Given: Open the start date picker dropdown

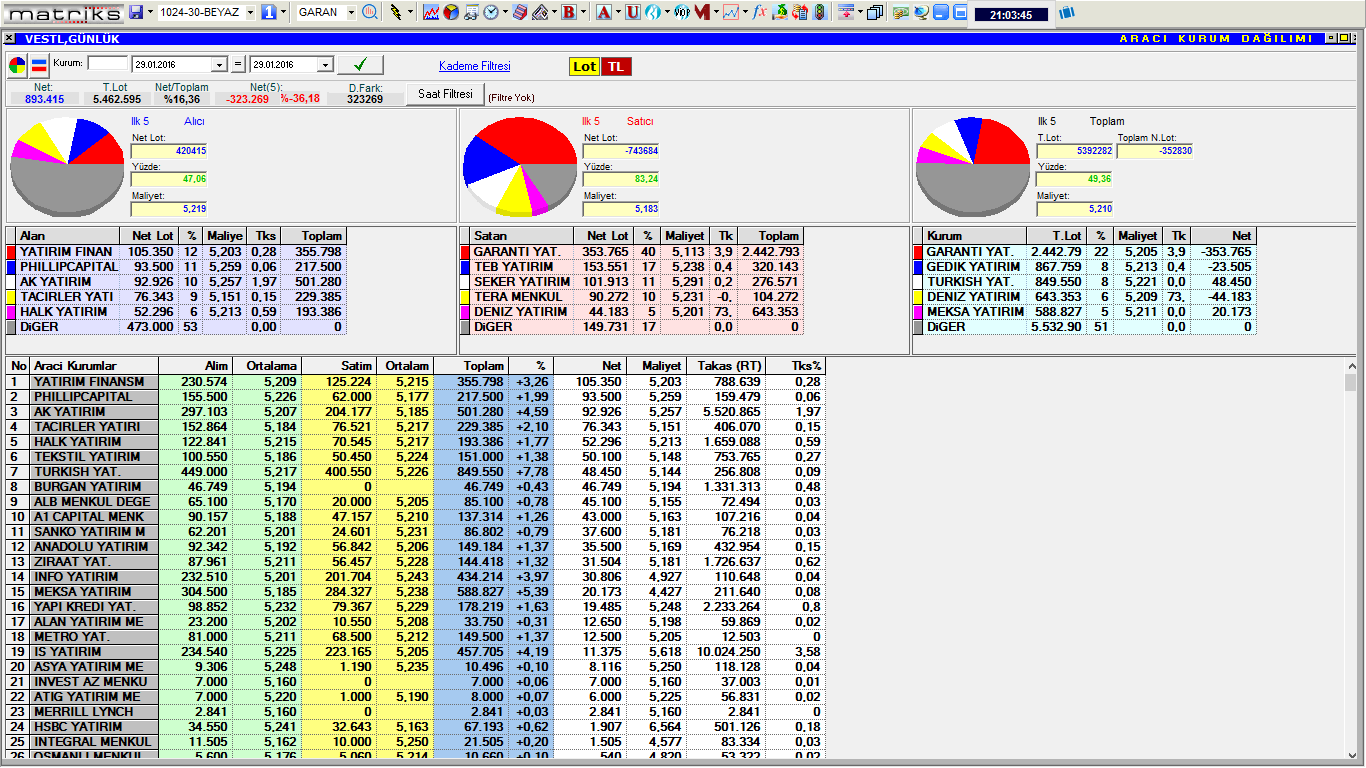Looking at the screenshot, I should coord(219,65).
